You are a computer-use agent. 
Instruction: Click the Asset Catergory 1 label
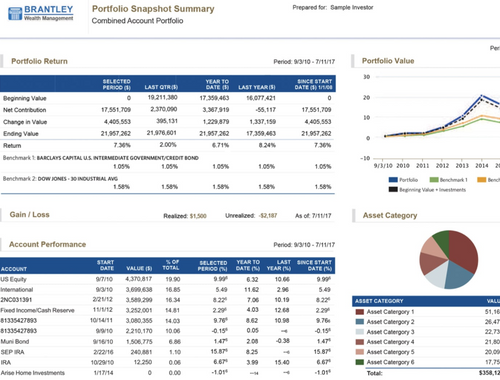390,312
